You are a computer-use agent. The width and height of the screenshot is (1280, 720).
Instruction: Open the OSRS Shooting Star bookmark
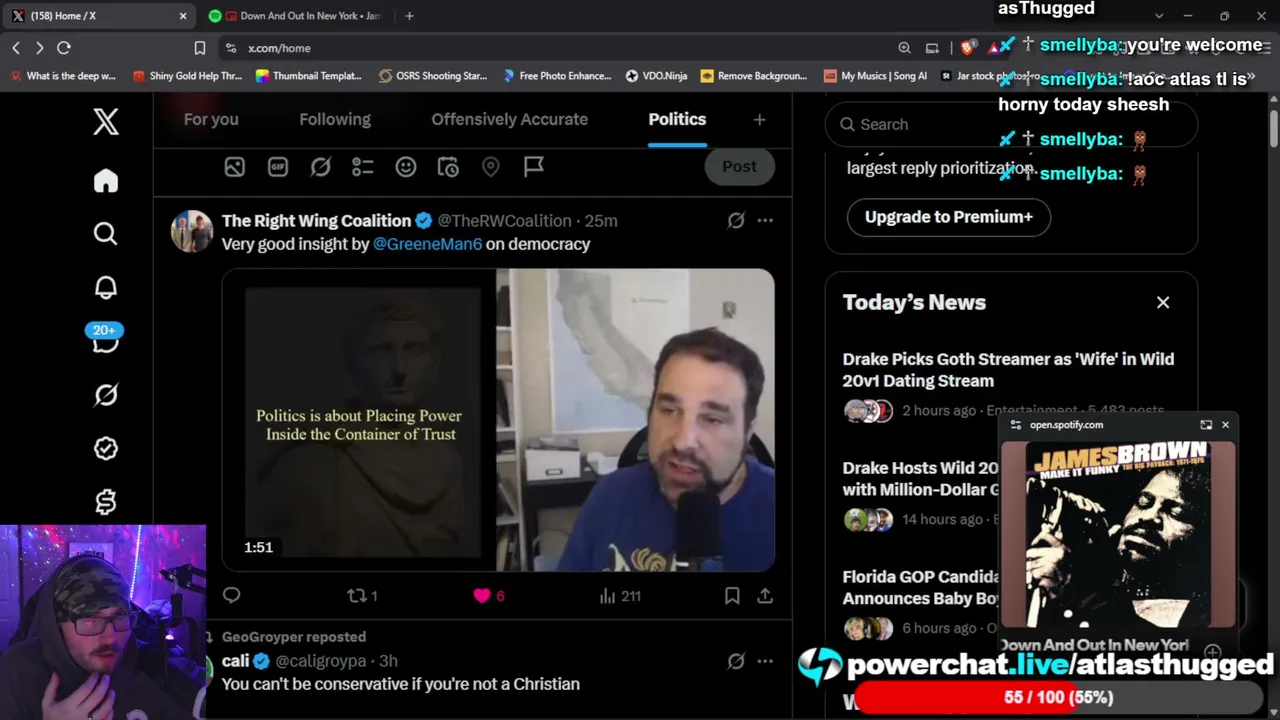[433, 76]
